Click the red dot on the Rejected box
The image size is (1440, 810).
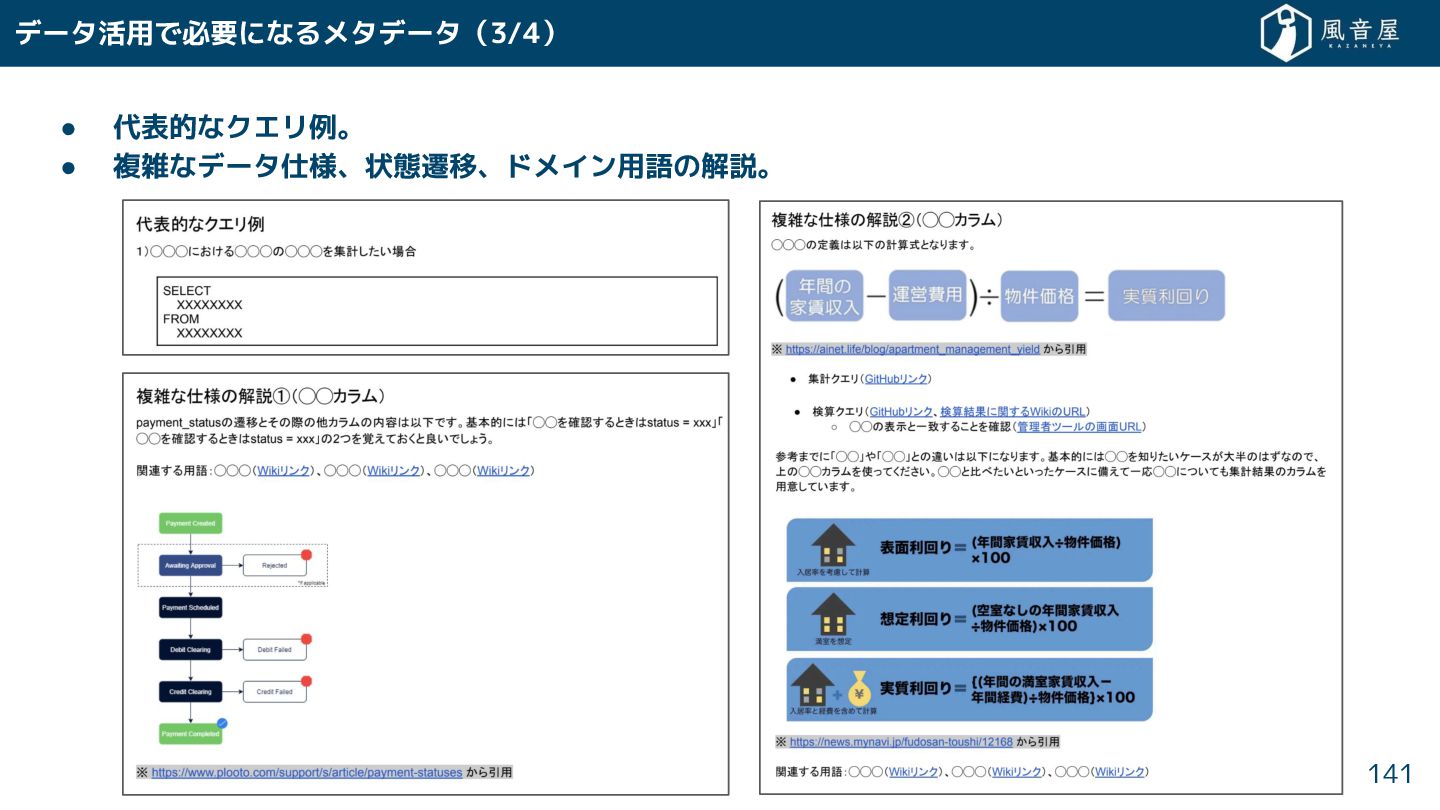307,555
